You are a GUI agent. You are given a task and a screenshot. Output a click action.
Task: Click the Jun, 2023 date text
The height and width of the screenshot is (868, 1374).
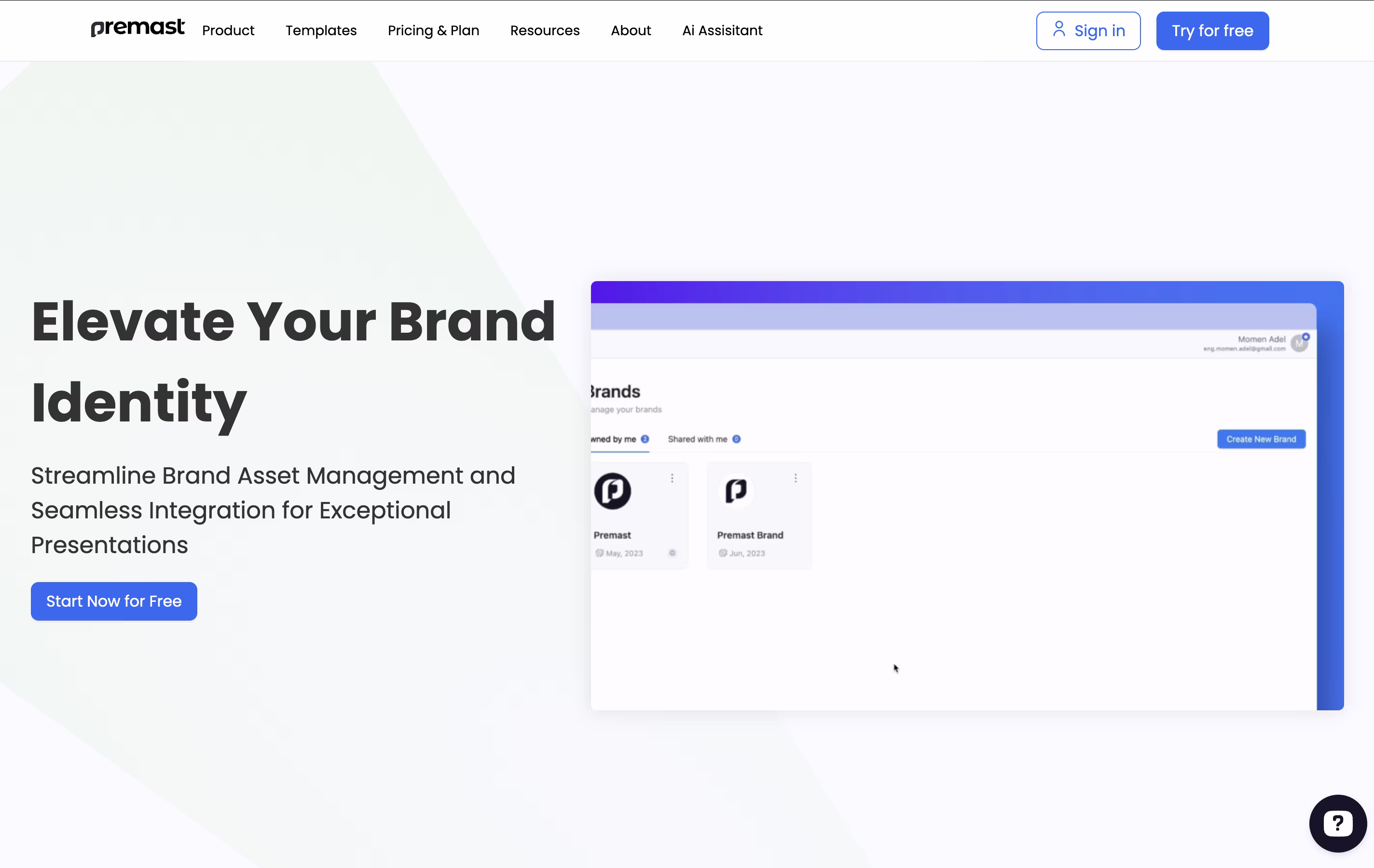tap(747, 553)
